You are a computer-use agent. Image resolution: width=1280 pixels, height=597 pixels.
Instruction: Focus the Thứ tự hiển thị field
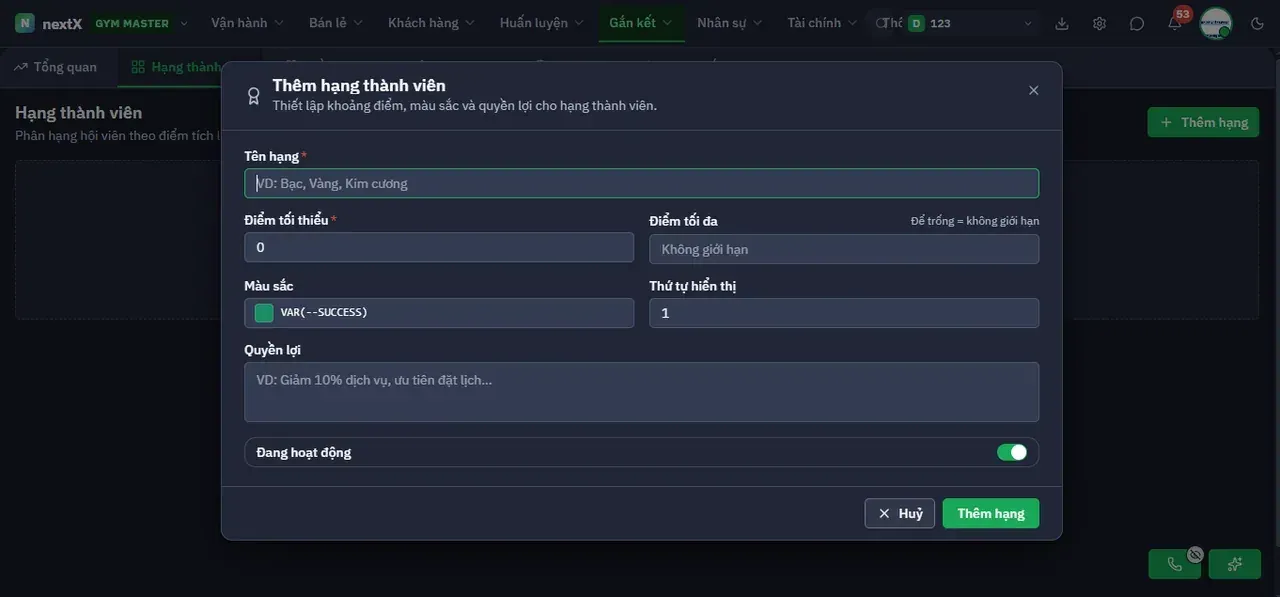pyautogui.click(x=844, y=313)
